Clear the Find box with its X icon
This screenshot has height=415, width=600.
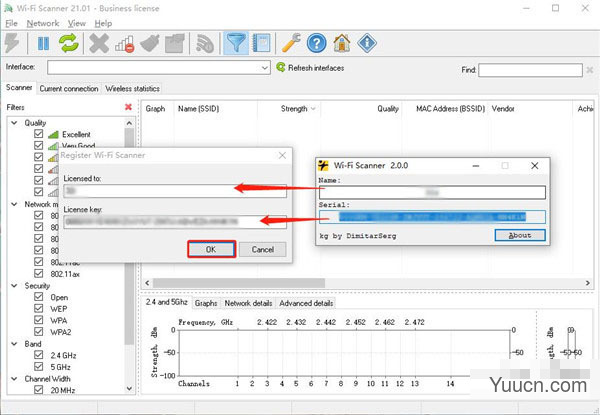pos(590,70)
